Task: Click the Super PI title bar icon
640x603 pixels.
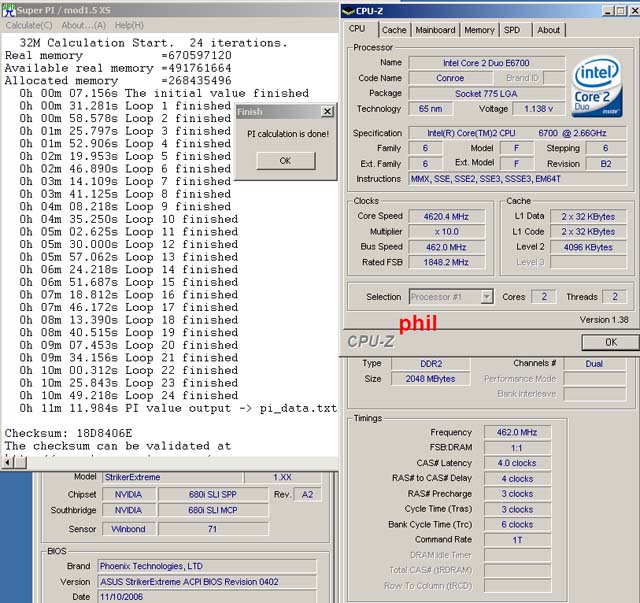Action: [x=9, y=10]
